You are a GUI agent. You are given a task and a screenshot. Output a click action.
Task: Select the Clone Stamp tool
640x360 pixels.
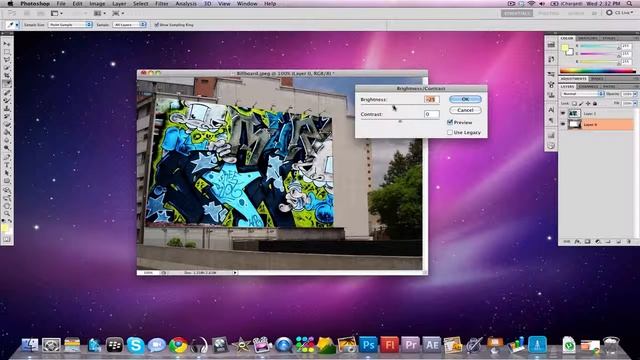pyautogui.click(x=7, y=108)
